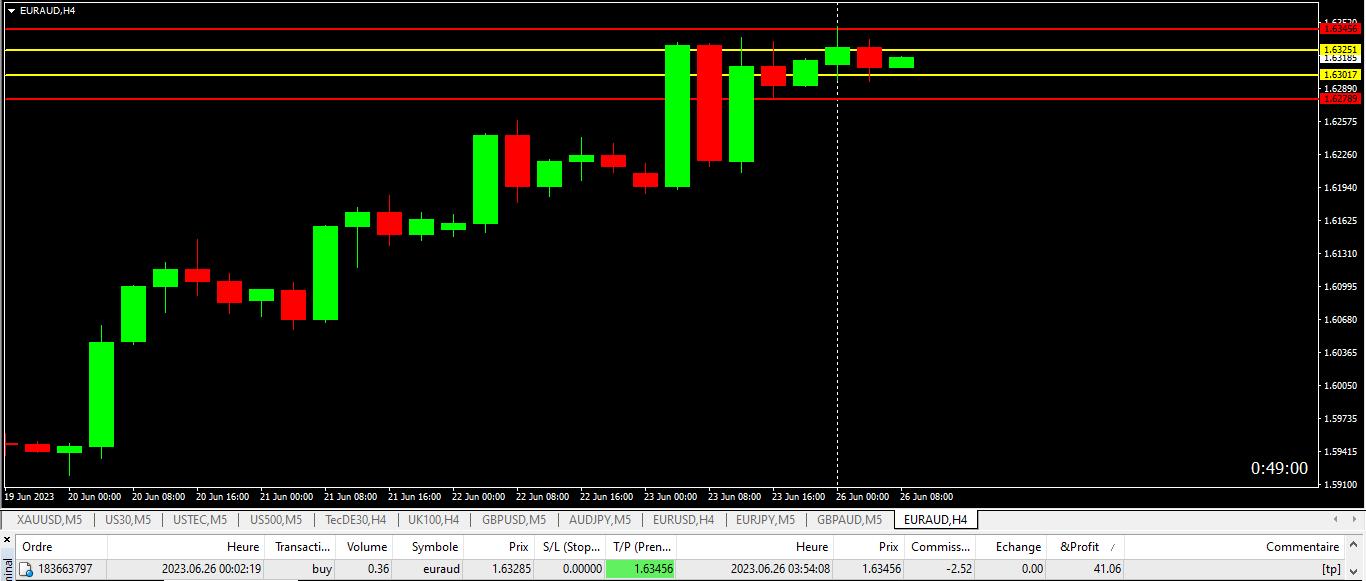The height and width of the screenshot is (581, 1366).
Task: Click the Prix header beside Commiss...
Action: [869, 547]
